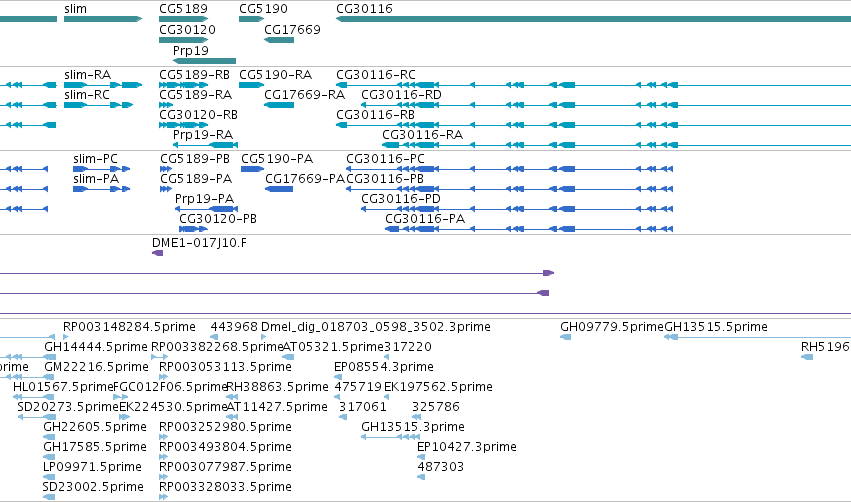This screenshot has height=502, width=851.
Task: Select the EK197562.5prime EST label
Action: click(x=438, y=387)
